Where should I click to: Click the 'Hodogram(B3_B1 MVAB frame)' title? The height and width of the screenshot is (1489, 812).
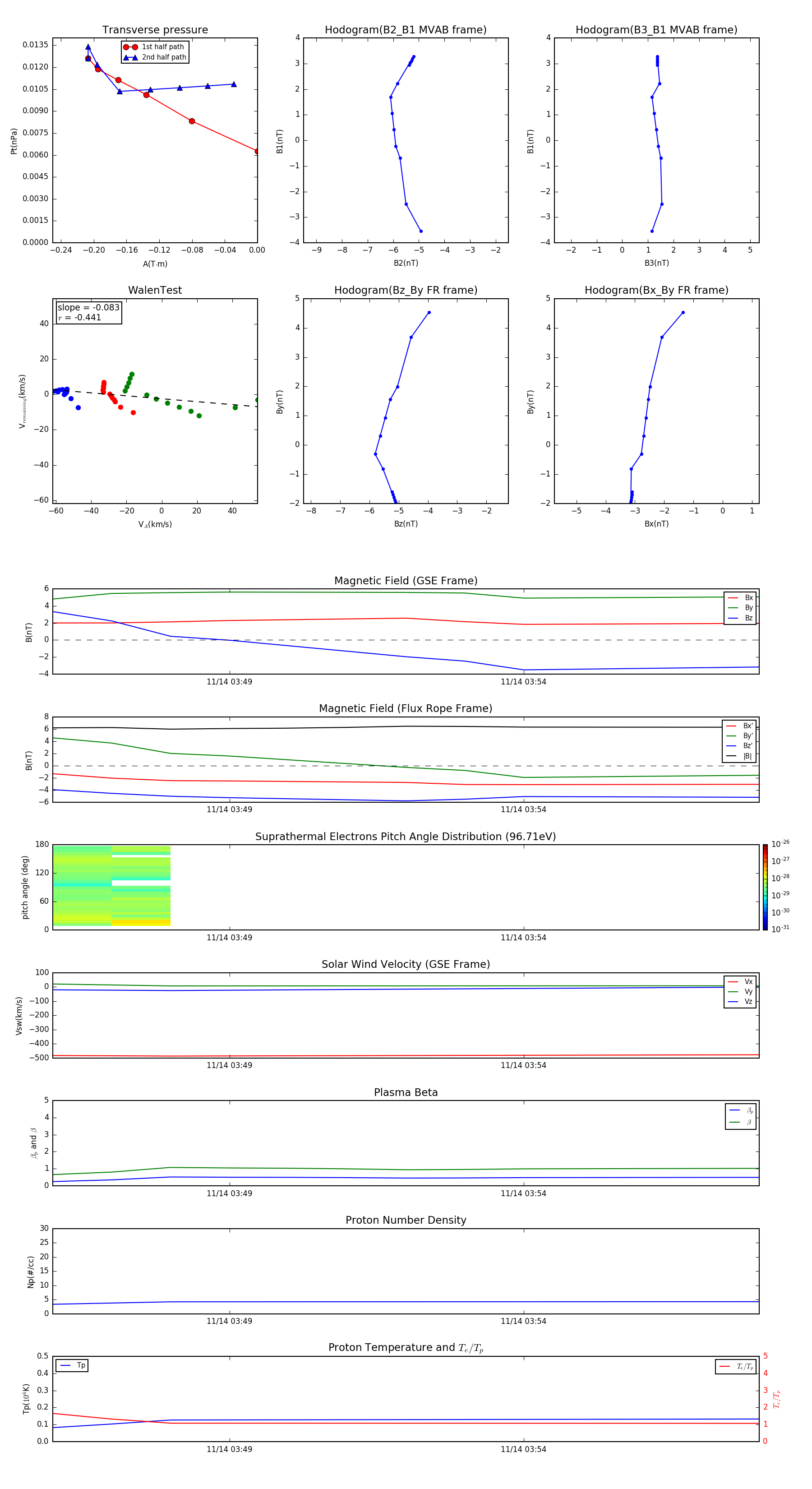click(x=656, y=30)
